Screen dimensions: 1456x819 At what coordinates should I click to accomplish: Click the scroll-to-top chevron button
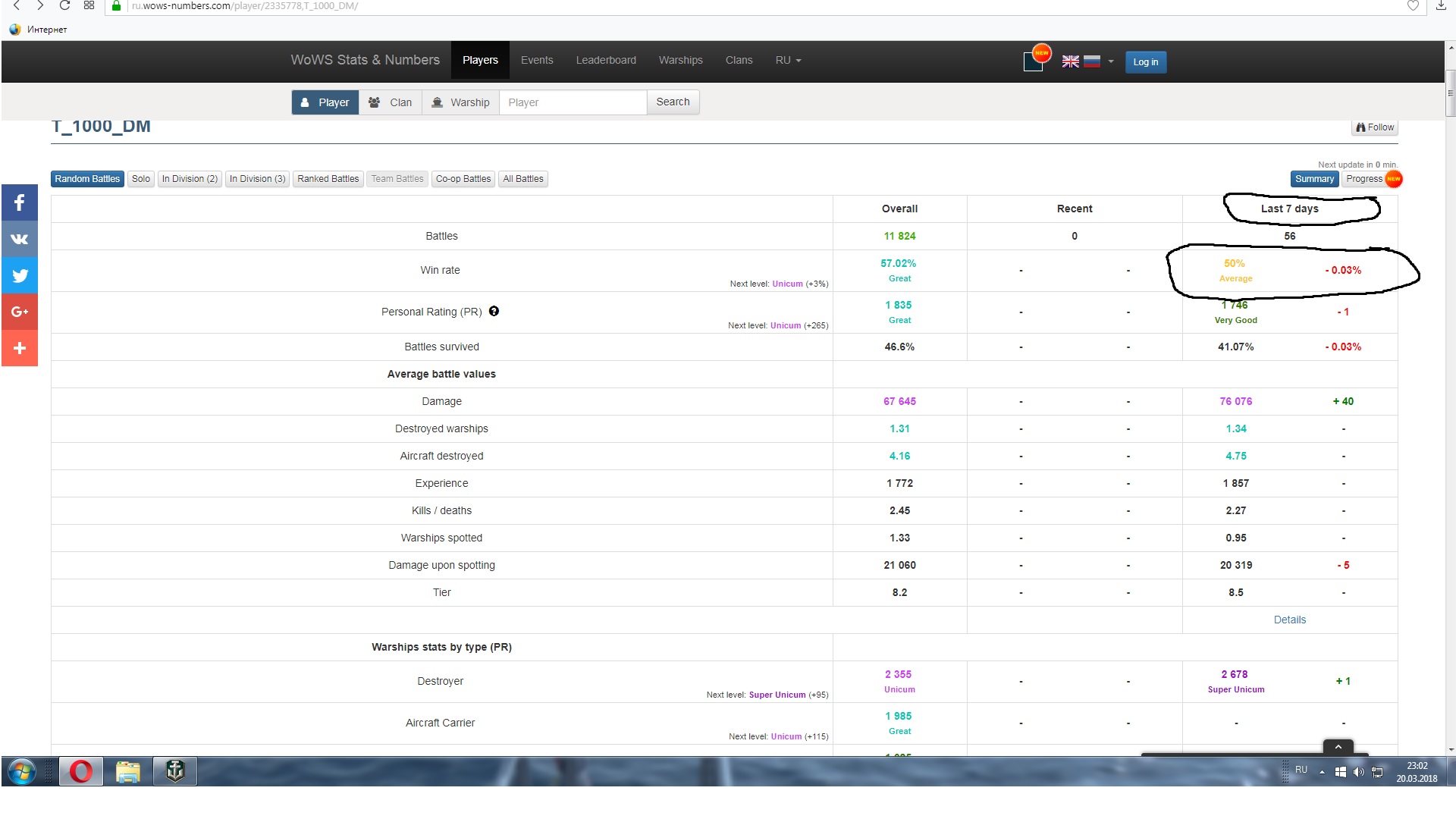coord(1338,747)
